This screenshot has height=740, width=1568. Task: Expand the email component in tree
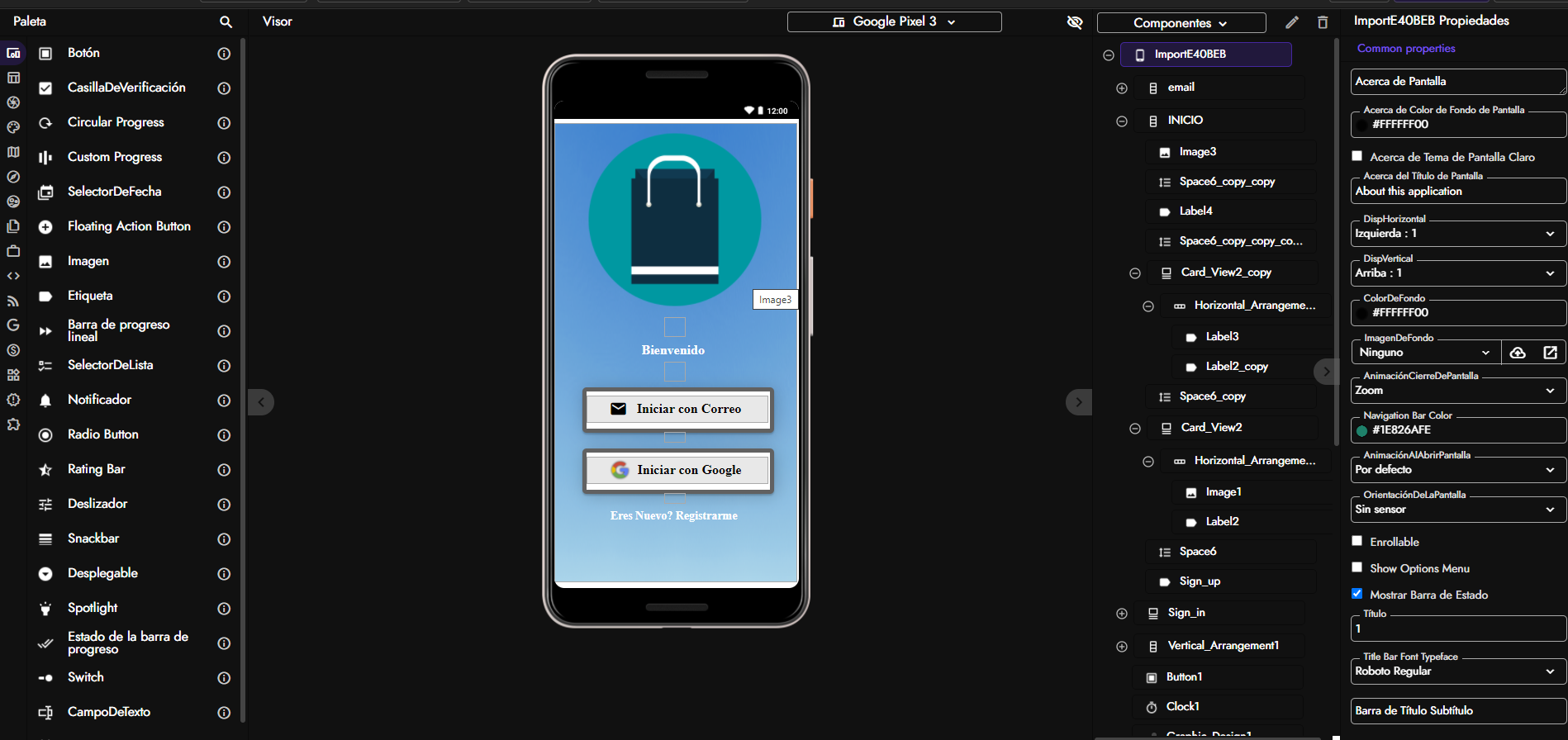tap(1122, 88)
